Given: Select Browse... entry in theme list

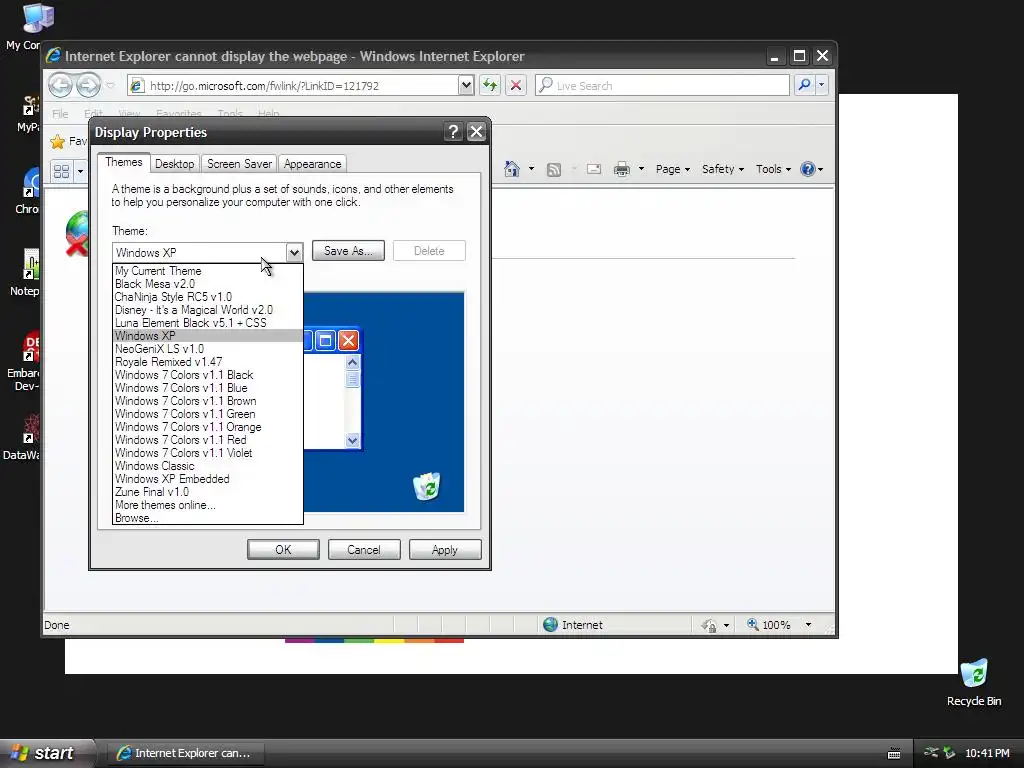Looking at the screenshot, I should 208,518.
